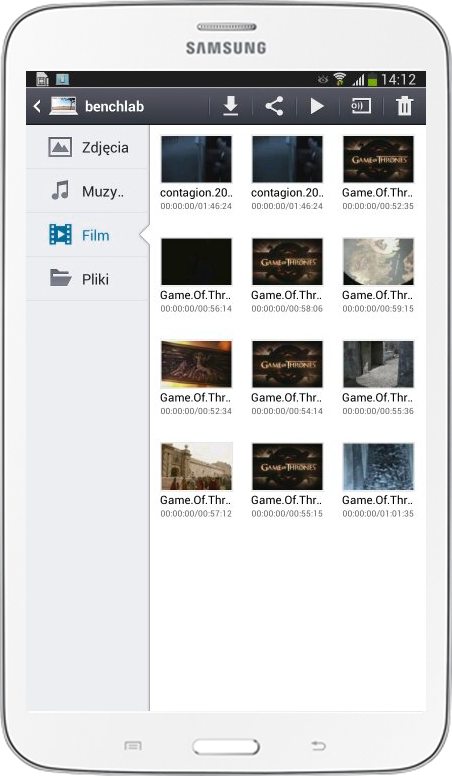Tap the smart stay eye icon
Viewport: 452px width, 776px height.
[x=323, y=79]
